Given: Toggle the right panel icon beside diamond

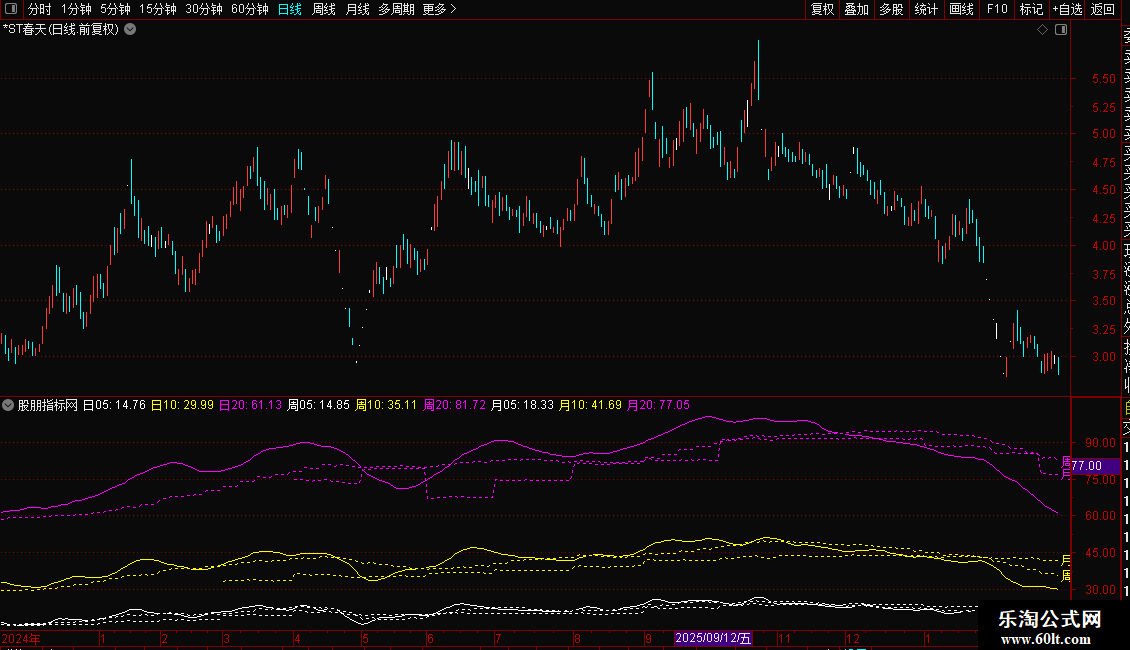Looking at the screenshot, I should pos(1061,30).
